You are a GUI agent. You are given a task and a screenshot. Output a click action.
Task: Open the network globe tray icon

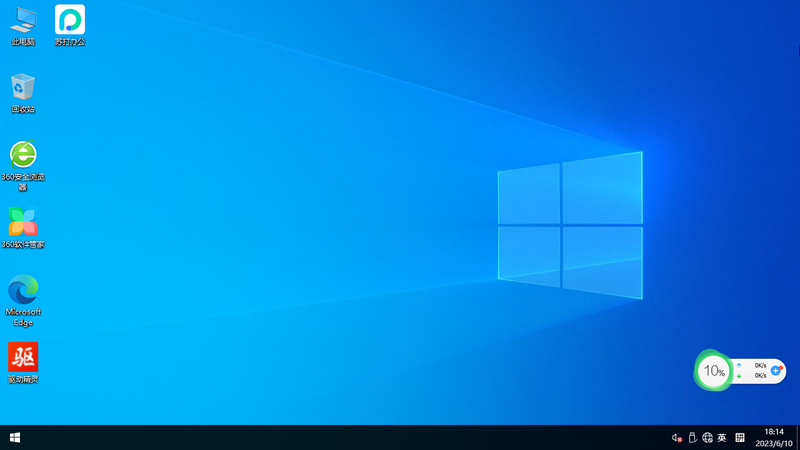click(707, 438)
